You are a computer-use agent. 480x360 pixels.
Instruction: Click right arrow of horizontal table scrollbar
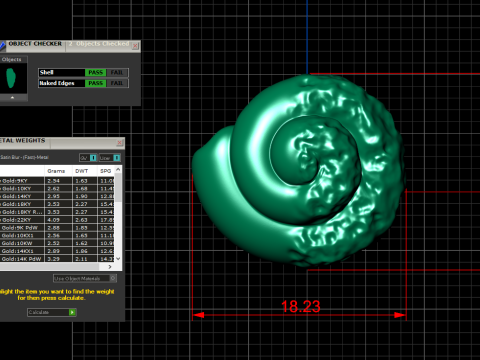(110, 267)
